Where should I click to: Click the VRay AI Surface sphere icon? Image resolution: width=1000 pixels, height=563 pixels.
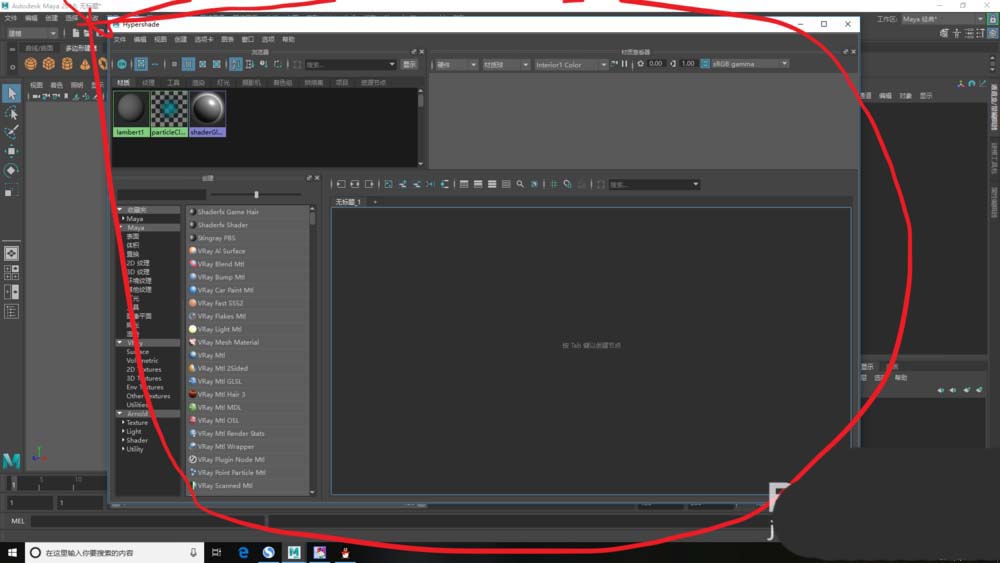193,251
